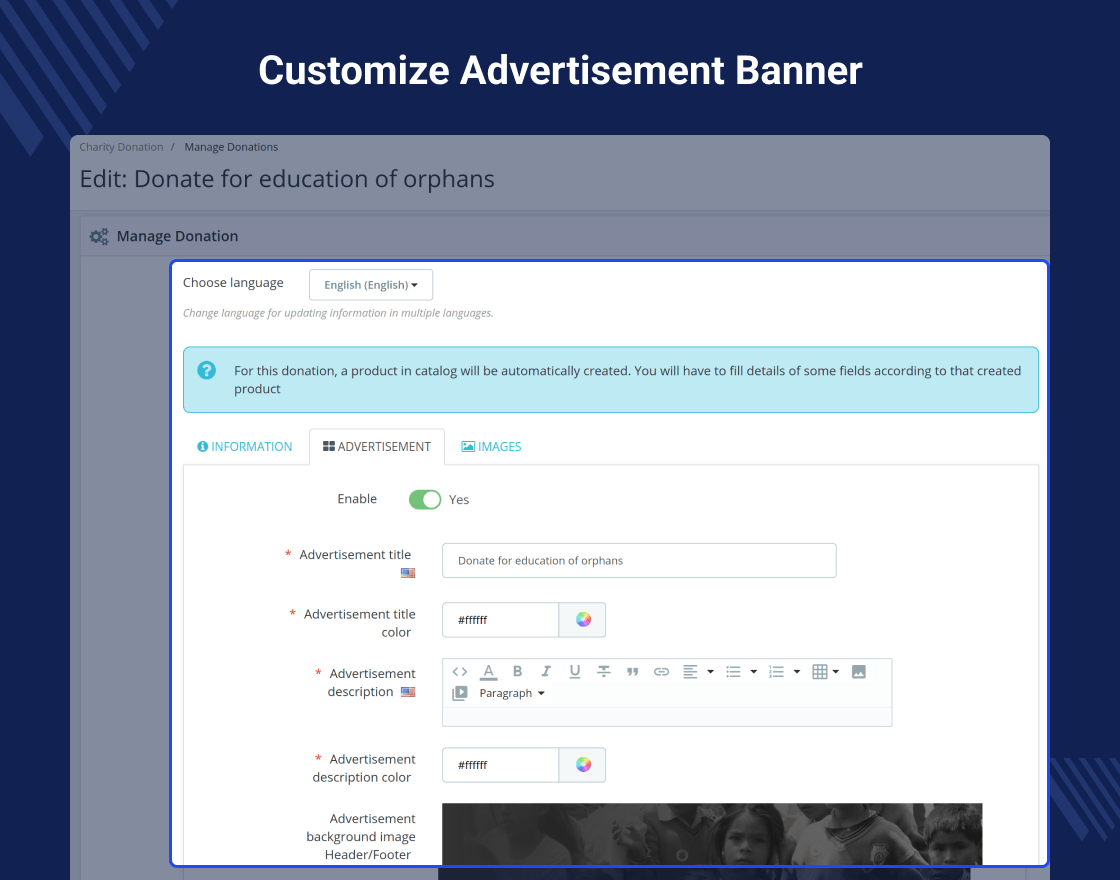Click the insert link icon
This screenshot has height=880, width=1120.
(x=661, y=671)
